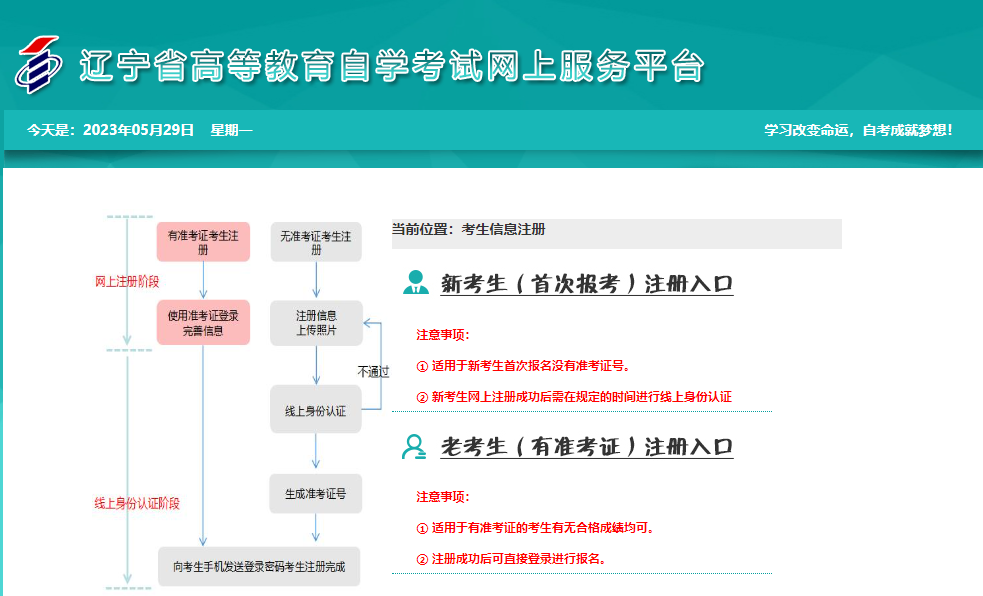Screen dimensions: 983x596
Task: Click the 无准考证考生注册 flowchart box
Action: click(x=316, y=242)
